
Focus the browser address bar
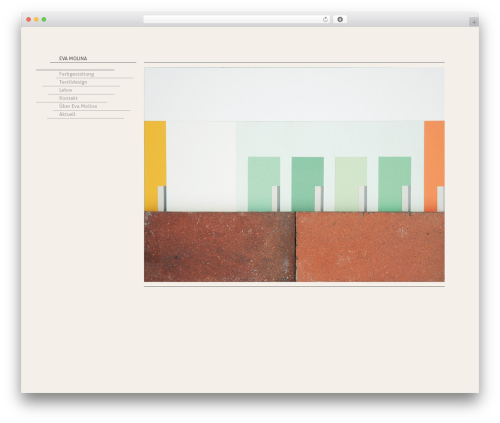237,19
